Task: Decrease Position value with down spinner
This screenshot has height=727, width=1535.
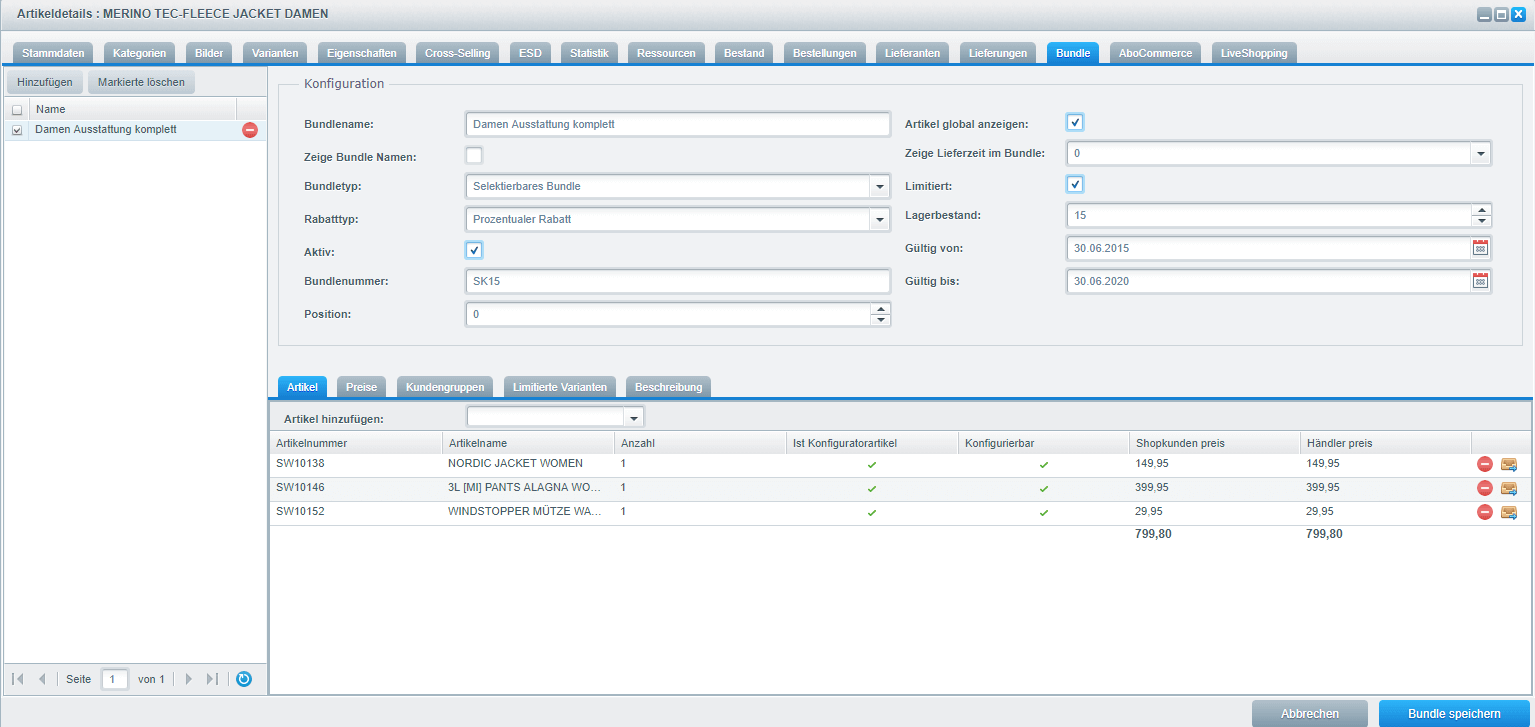Action: [880, 320]
